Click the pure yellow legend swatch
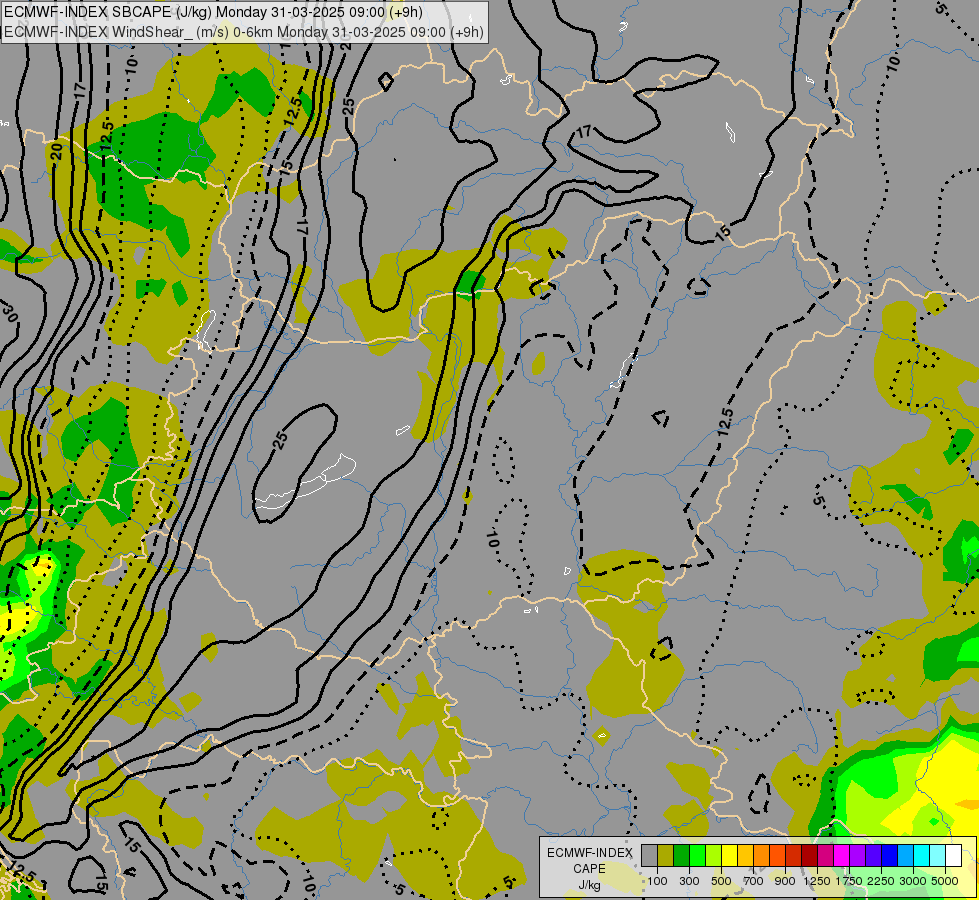The image size is (979, 900). point(729,856)
